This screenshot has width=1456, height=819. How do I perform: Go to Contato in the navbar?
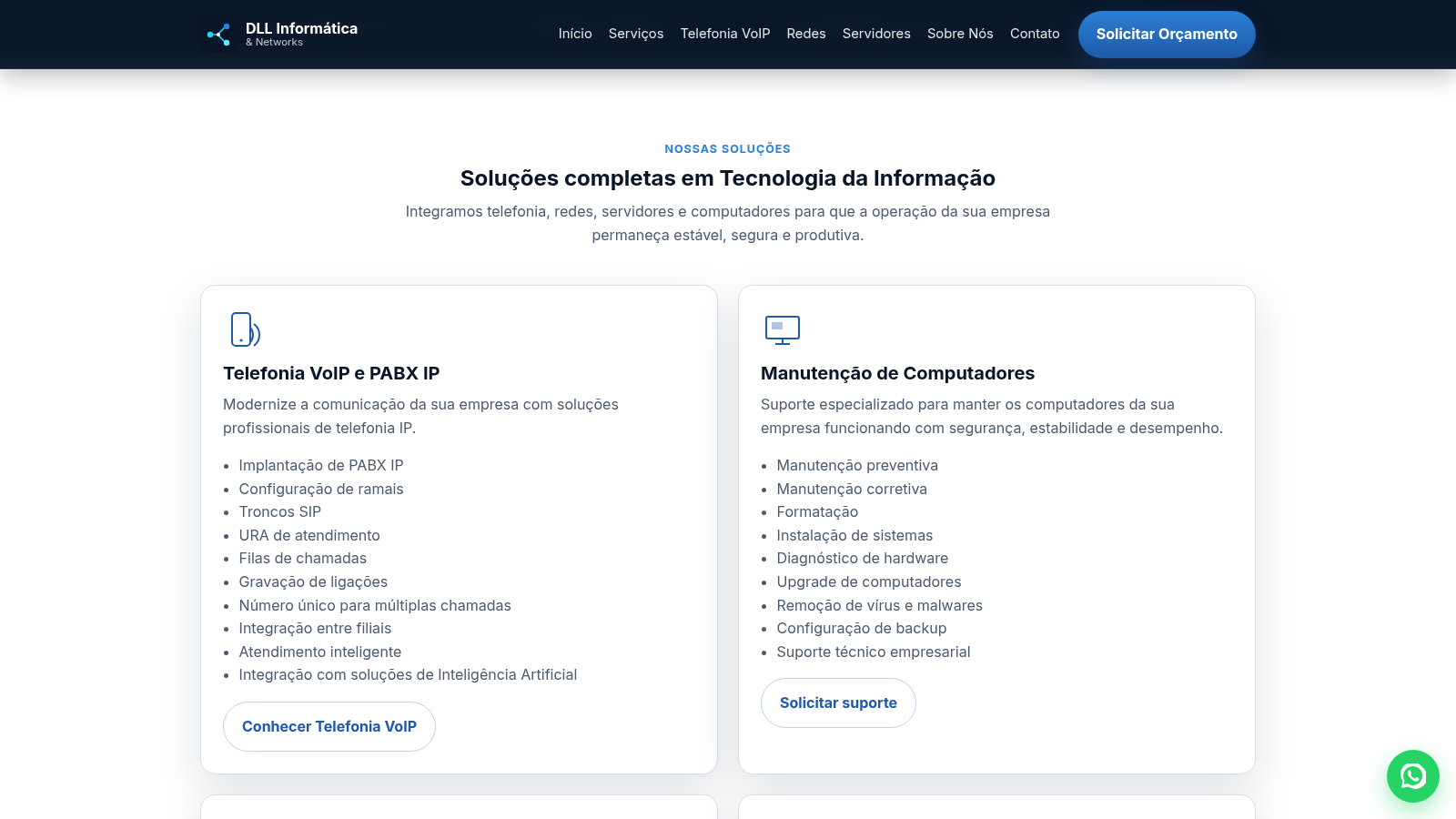pos(1035,34)
